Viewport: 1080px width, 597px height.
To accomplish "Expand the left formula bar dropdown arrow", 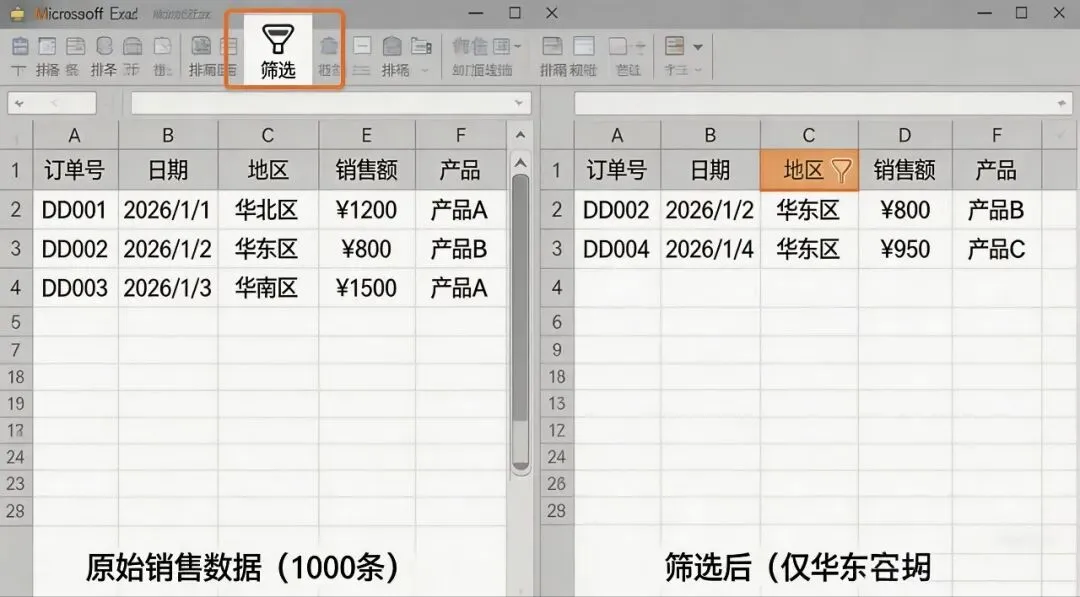I will [x=518, y=103].
